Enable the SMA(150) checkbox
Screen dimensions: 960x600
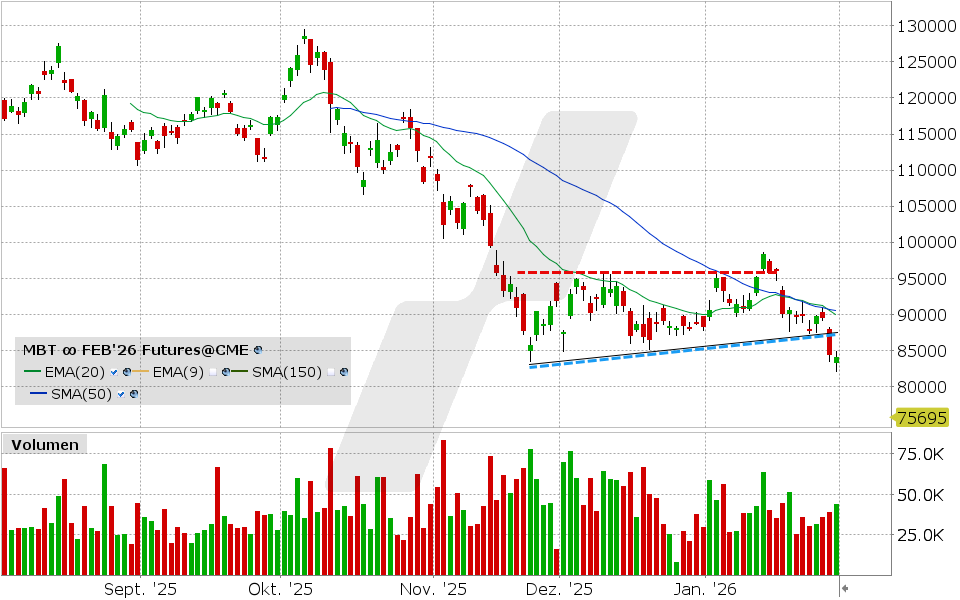pyautogui.click(x=331, y=371)
